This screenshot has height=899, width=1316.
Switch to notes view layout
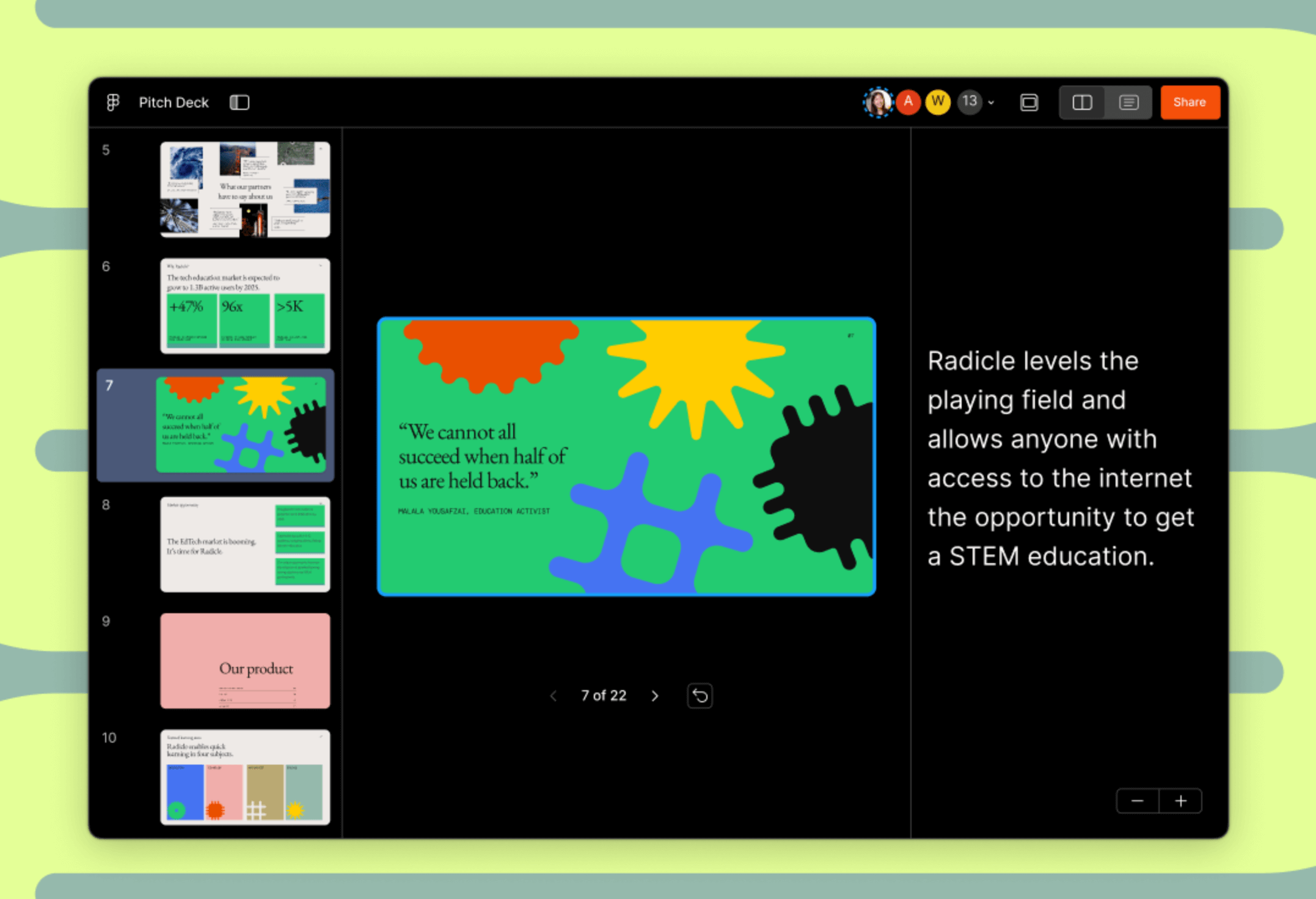(1128, 102)
